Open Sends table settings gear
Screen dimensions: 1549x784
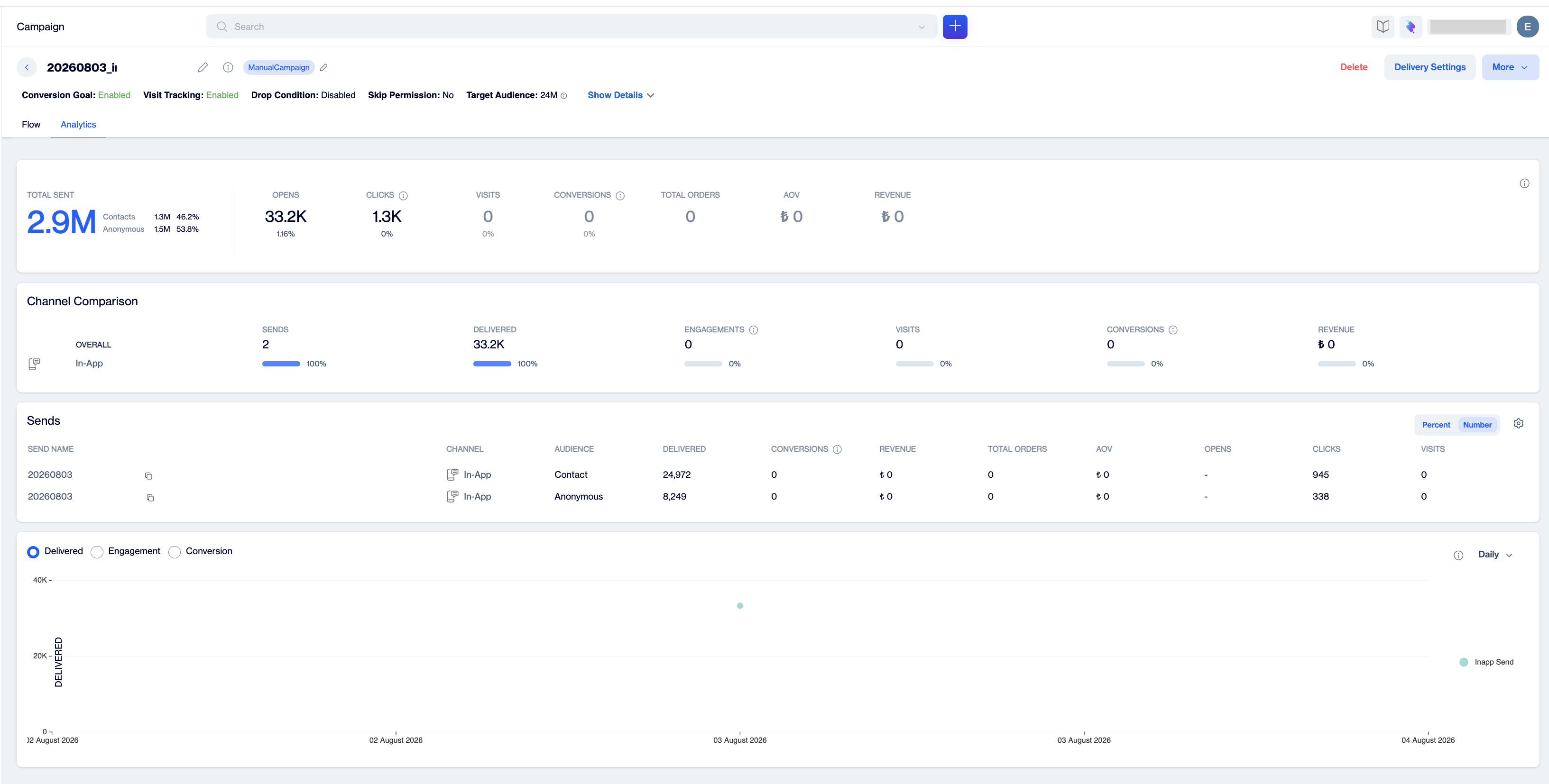(x=1518, y=424)
